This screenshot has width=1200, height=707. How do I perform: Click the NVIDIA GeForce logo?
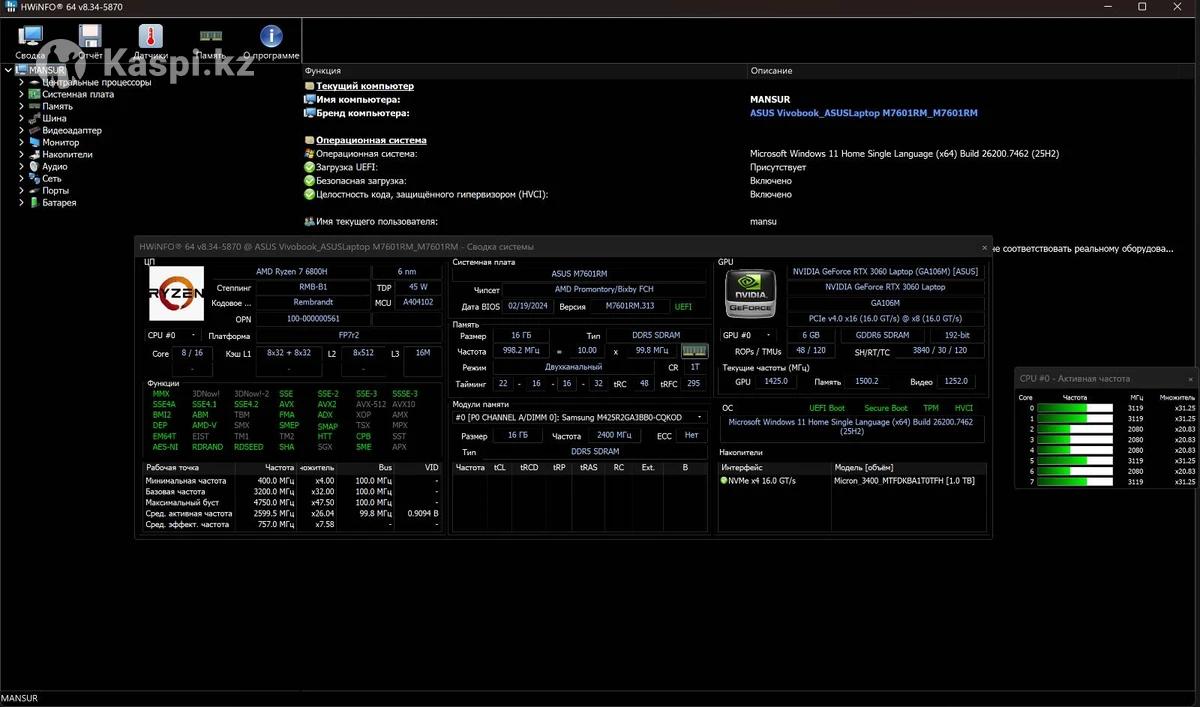coord(749,293)
